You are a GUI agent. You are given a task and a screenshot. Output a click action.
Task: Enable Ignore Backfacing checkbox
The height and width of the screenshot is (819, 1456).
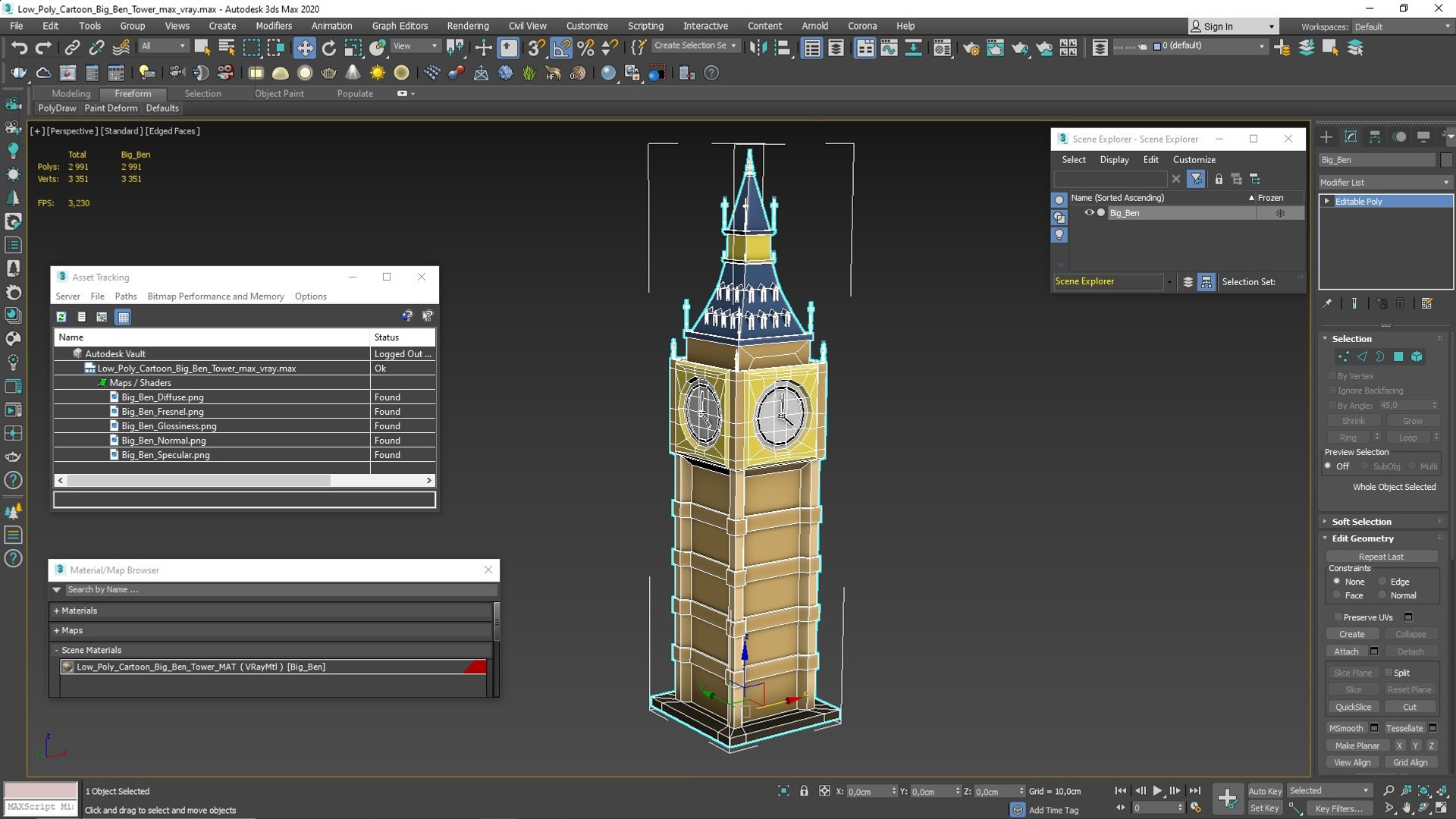point(1332,391)
